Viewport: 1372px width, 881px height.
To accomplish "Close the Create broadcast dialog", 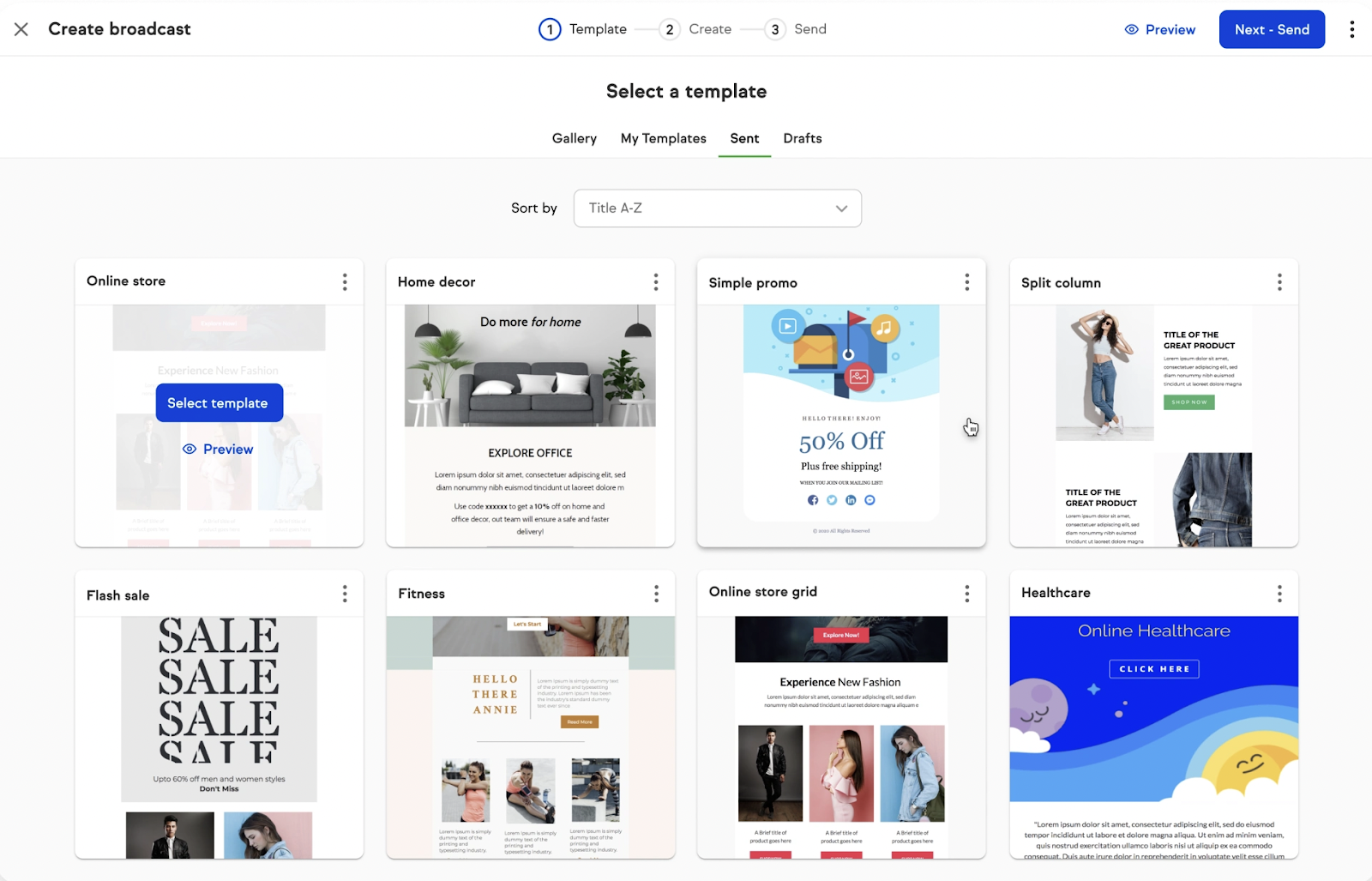I will (x=21, y=29).
